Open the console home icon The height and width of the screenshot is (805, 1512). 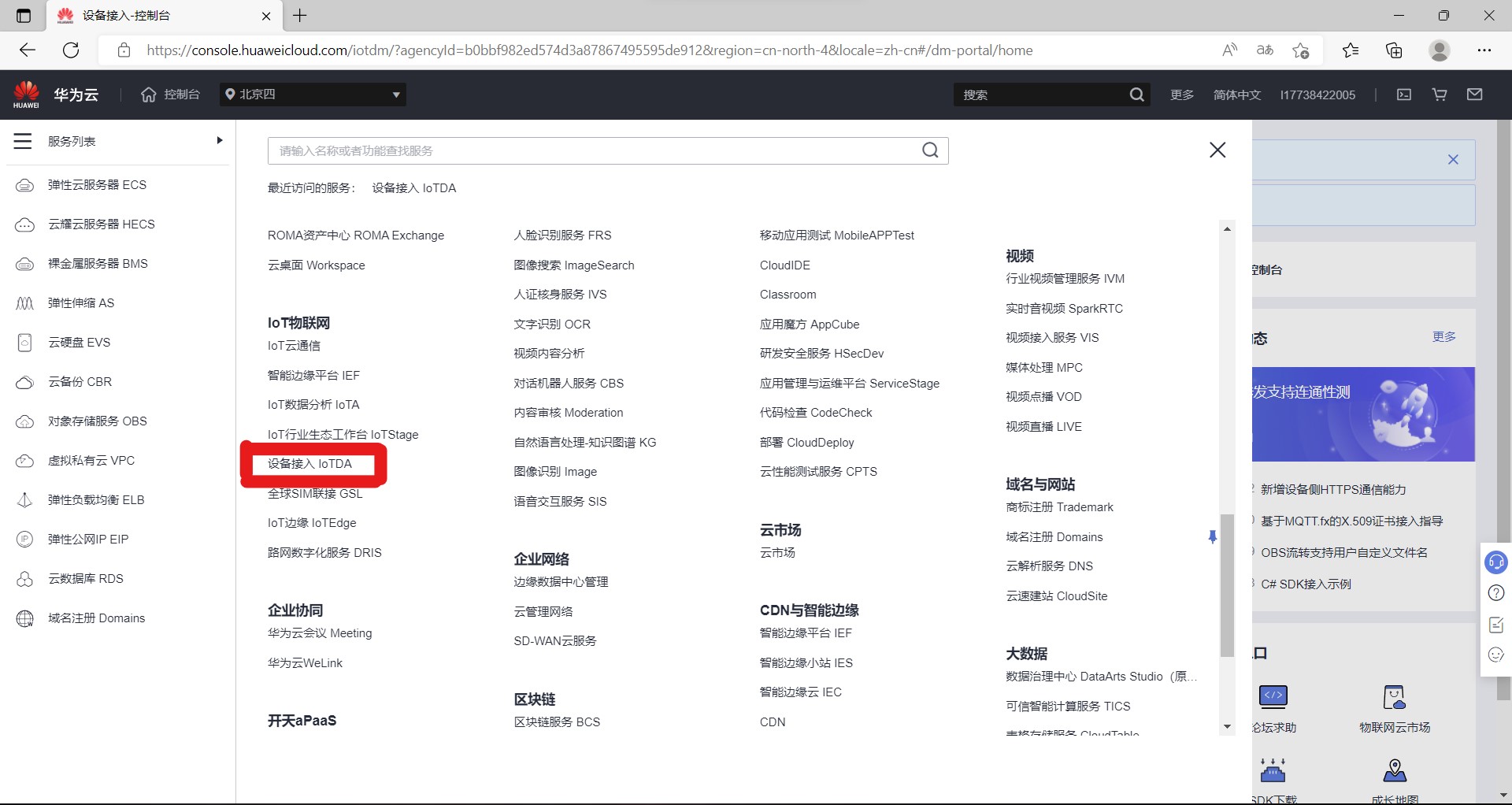(149, 95)
